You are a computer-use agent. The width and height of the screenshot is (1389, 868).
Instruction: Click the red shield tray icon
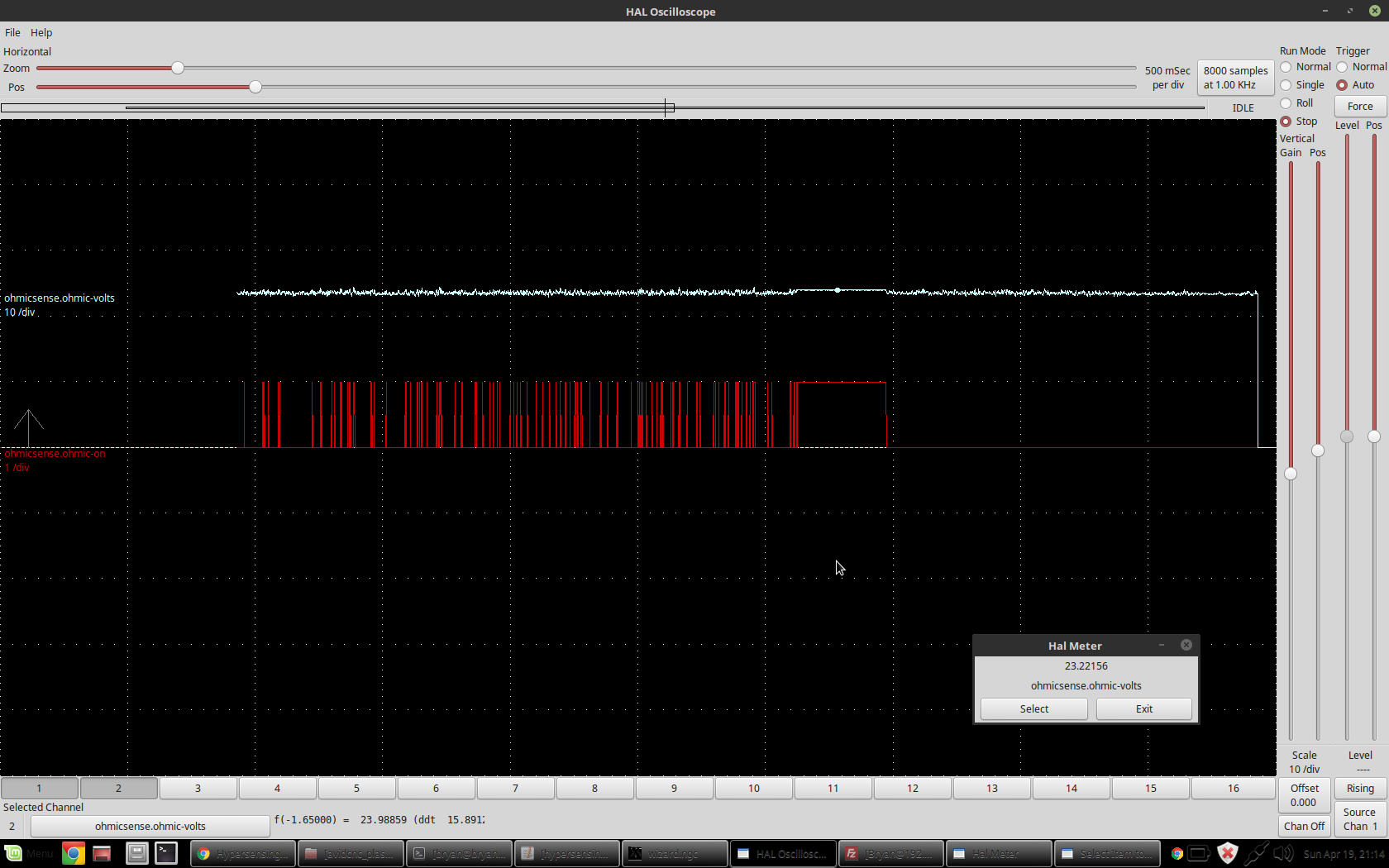[x=1228, y=854]
